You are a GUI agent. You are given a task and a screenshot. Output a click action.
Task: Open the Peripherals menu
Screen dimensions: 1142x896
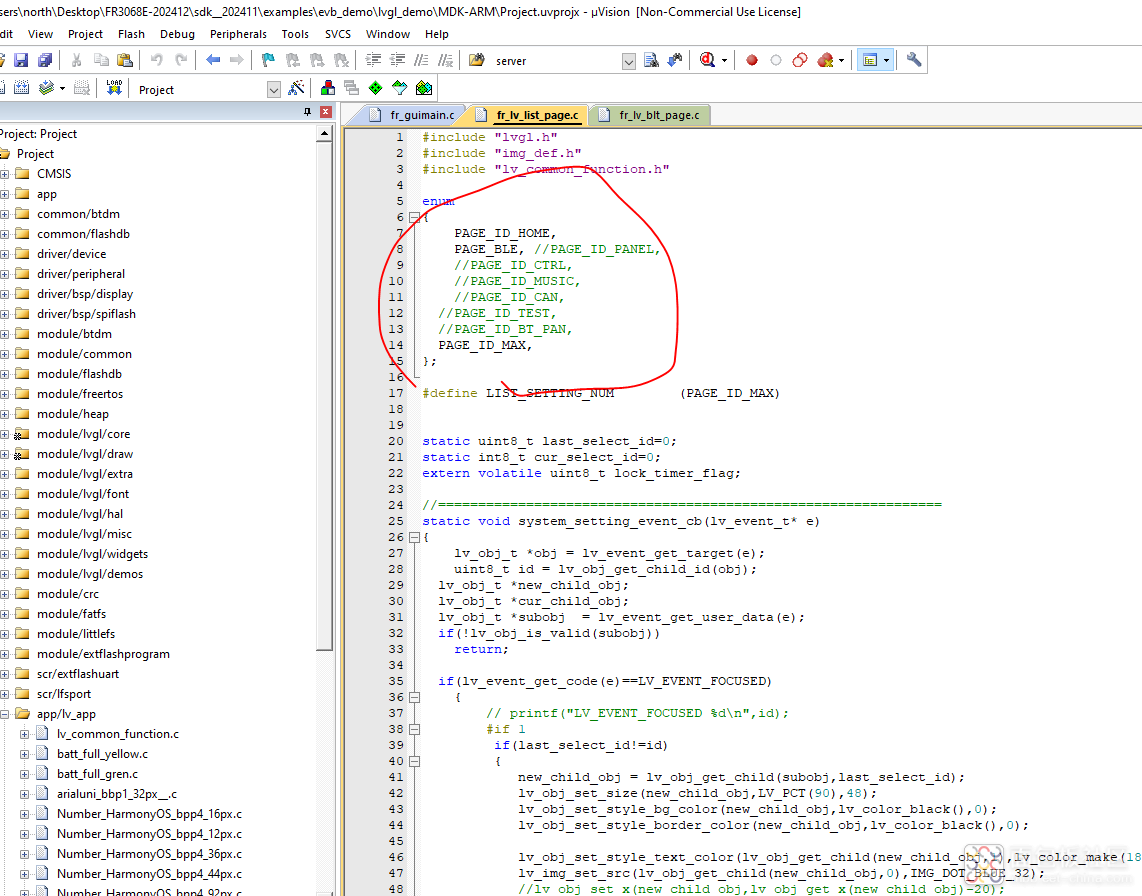[238, 34]
